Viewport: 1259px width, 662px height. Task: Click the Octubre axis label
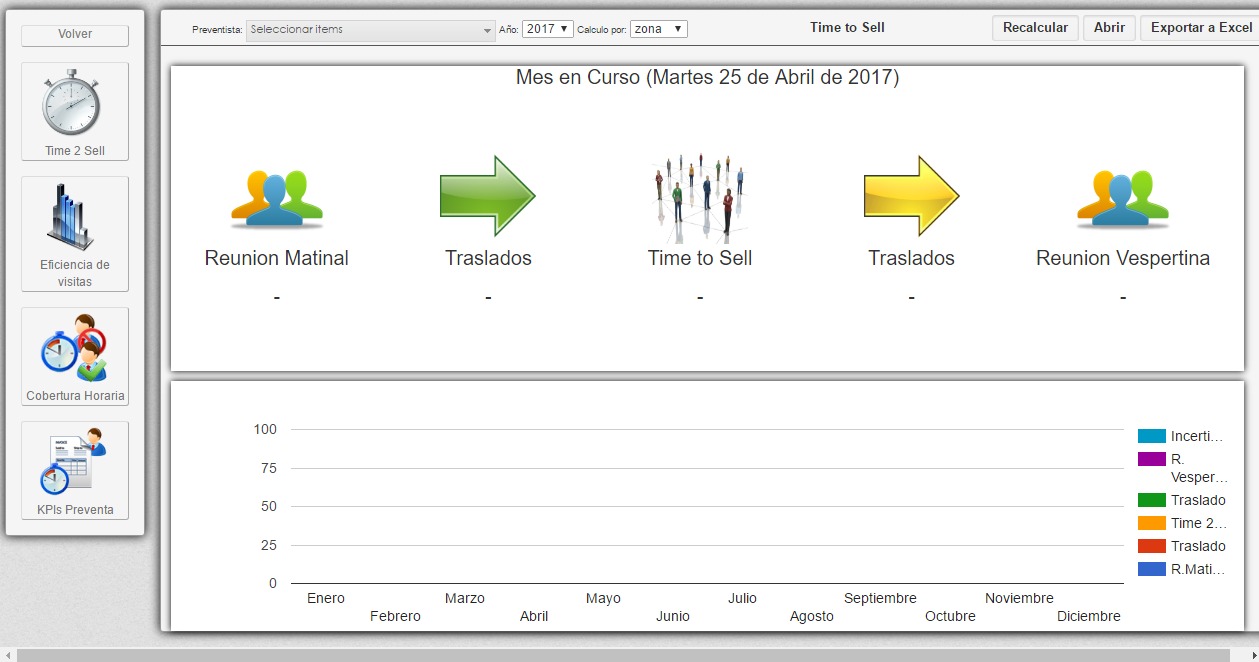(x=950, y=616)
